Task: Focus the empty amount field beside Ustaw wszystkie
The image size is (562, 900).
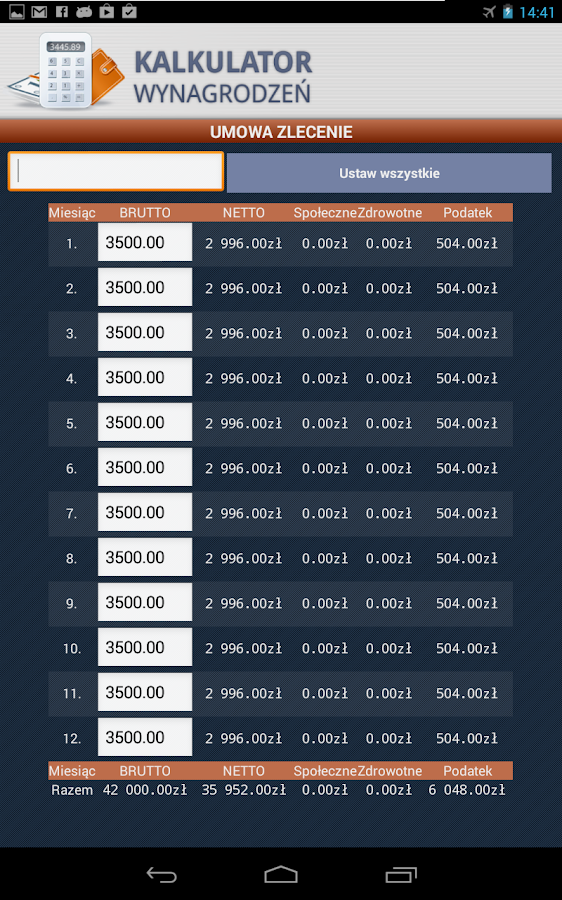Action: coord(115,171)
